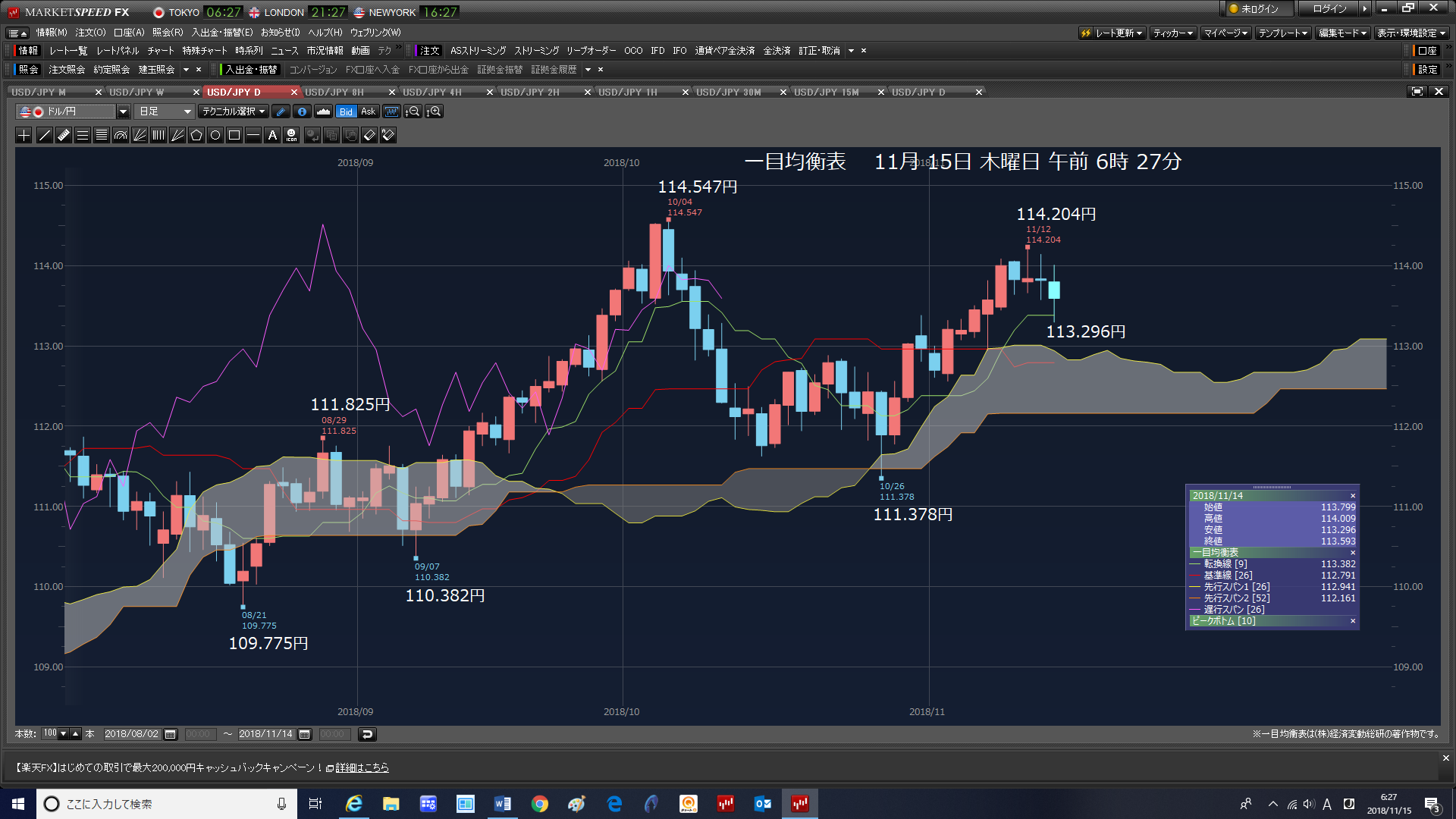Open Microsoft Word from the taskbar

(x=502, y=804)
